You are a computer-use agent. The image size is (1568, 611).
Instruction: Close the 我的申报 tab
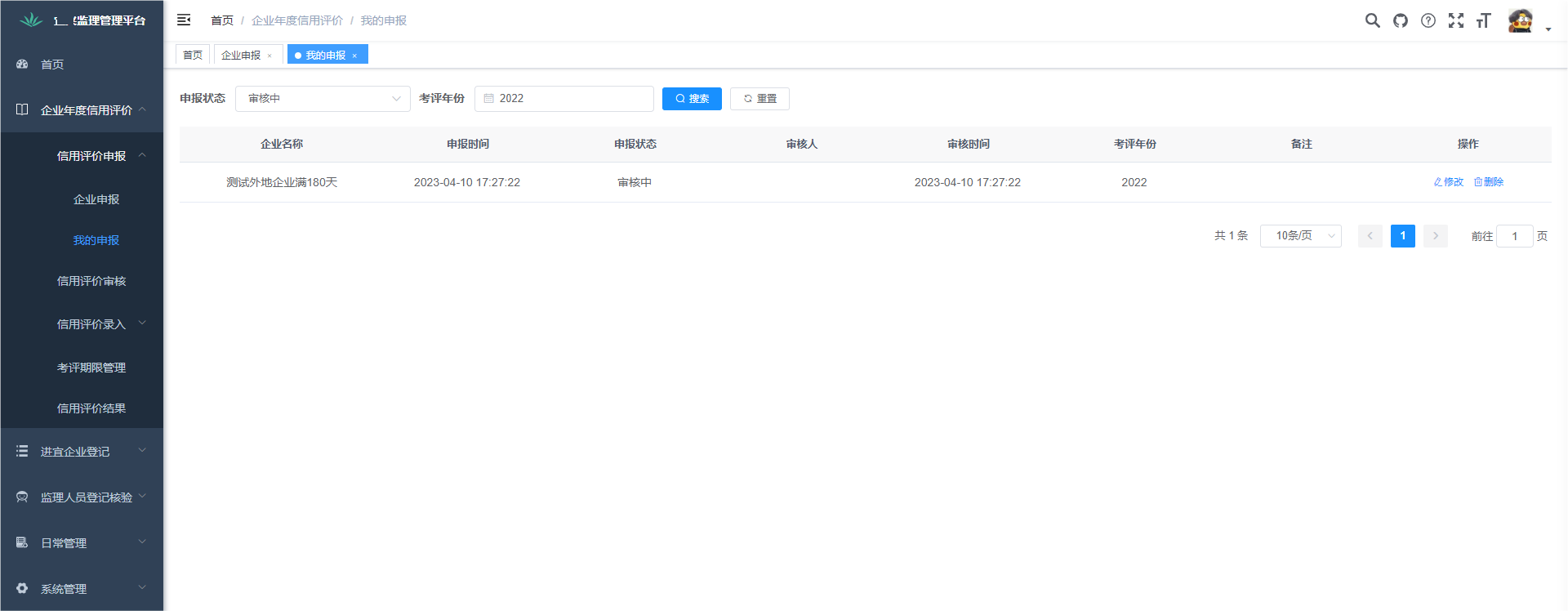[354, 56]
